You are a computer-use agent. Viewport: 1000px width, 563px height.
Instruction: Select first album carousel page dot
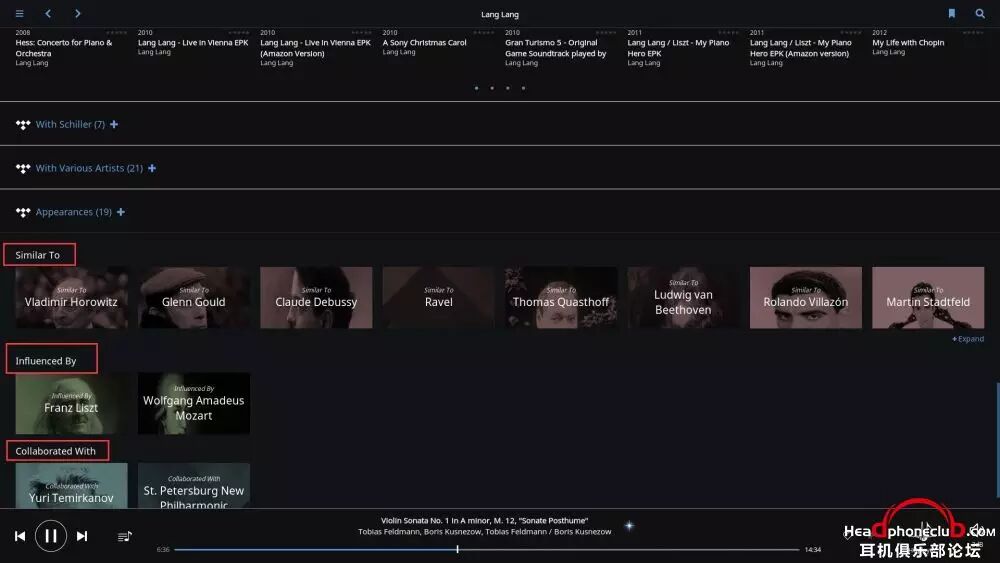[x=476, y=88]
